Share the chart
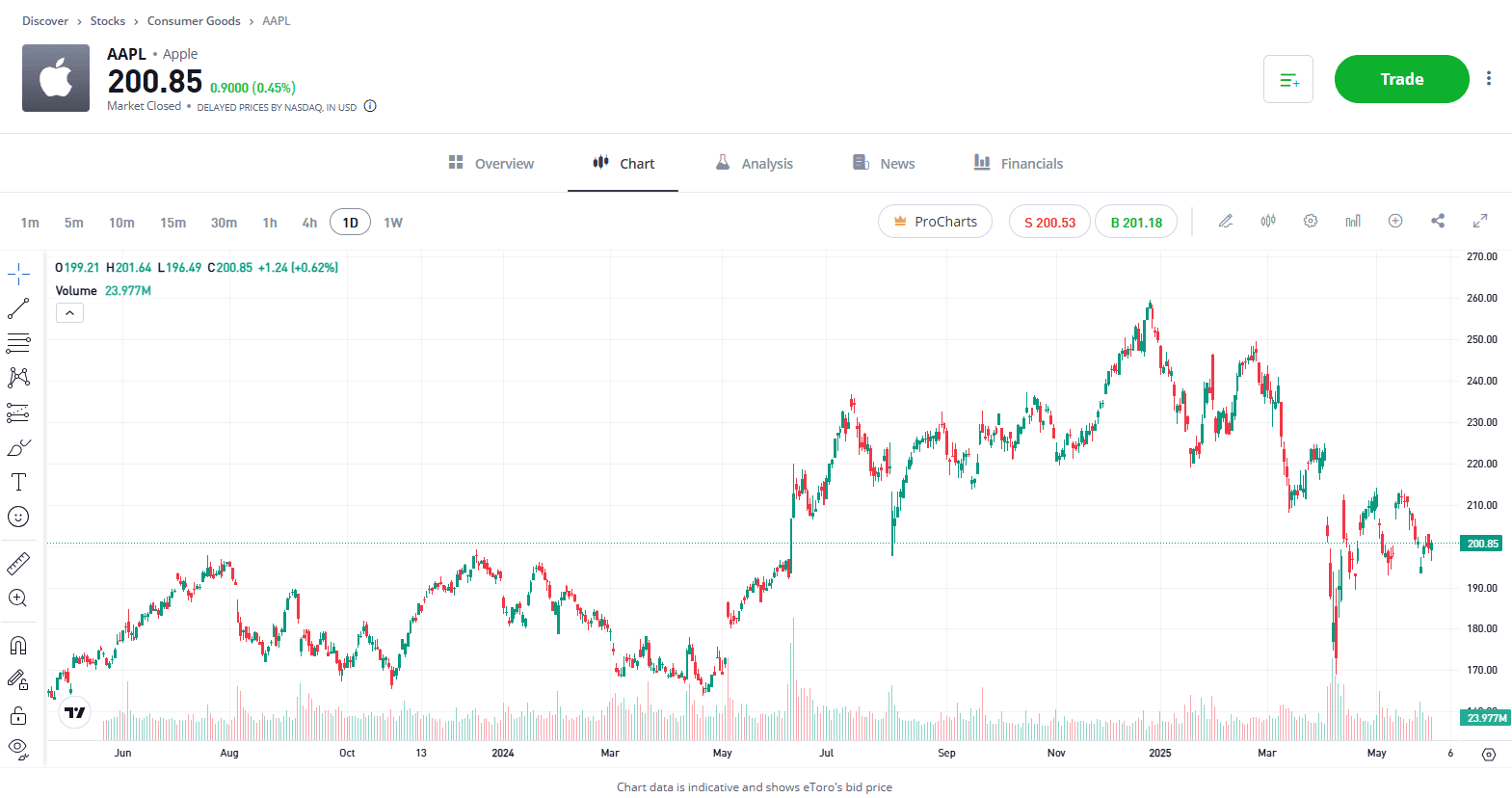The width and height of the screenshot is (1512, 798). [x=1438, y=221]
